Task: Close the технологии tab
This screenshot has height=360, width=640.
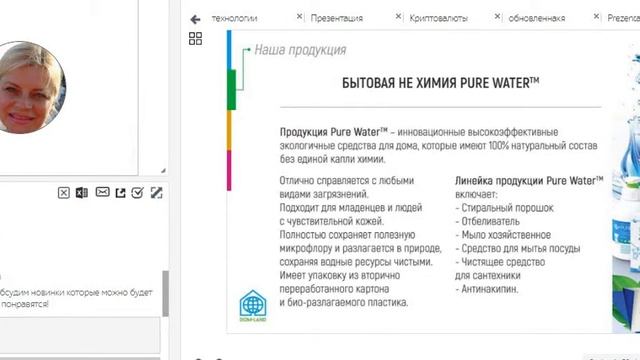Action: point(299,16)
